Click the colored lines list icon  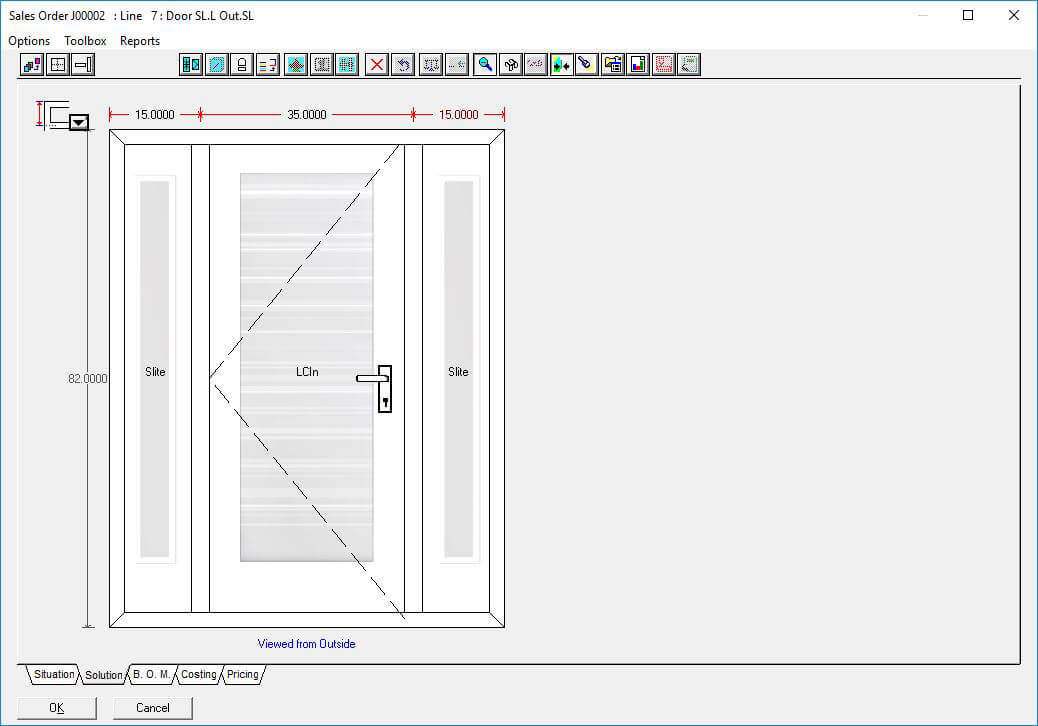[268, 65]
